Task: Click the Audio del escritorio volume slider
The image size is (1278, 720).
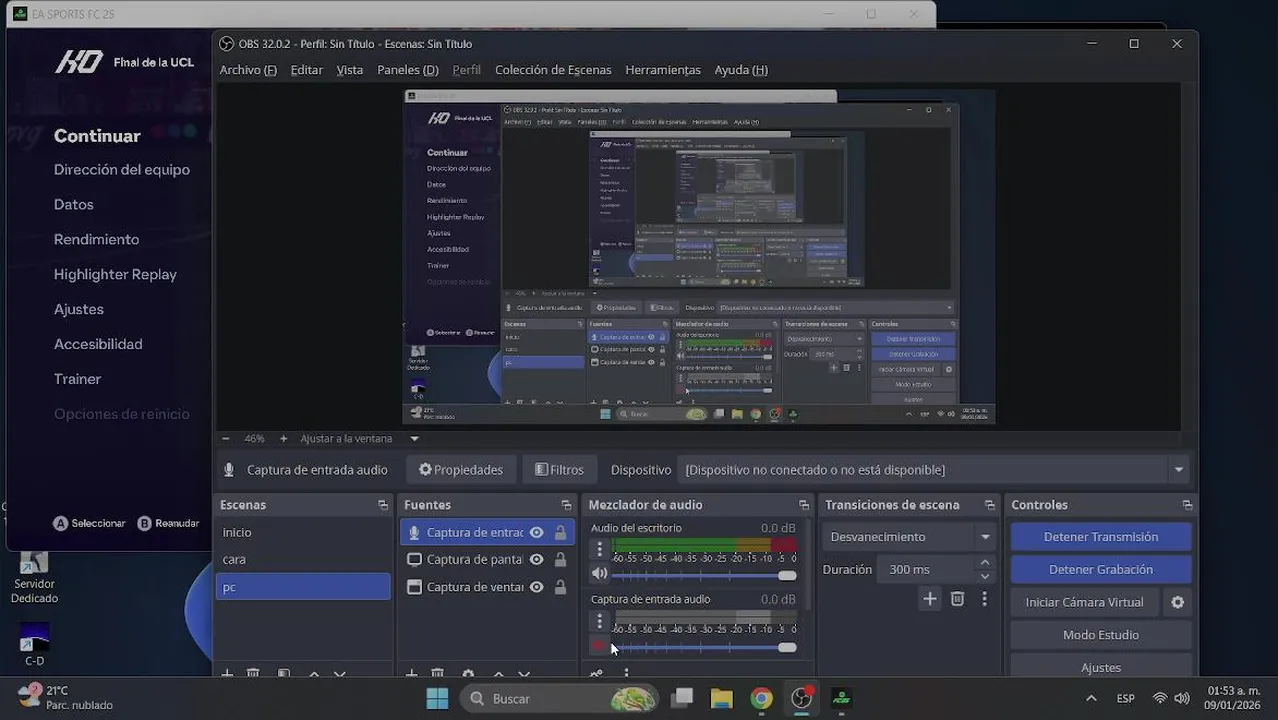Action: (x=706, y=575)
